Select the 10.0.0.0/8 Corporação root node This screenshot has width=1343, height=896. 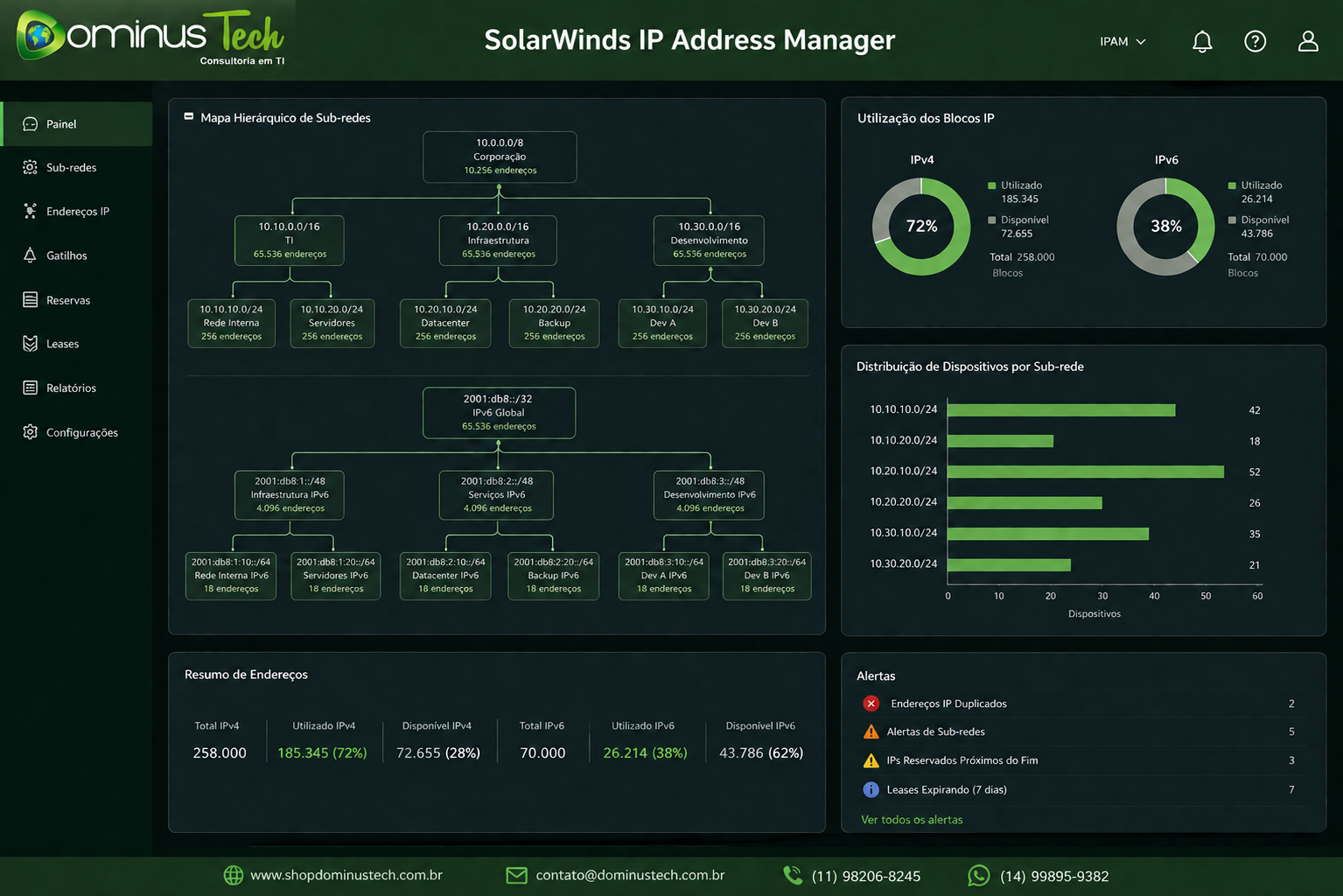(500, 157)
